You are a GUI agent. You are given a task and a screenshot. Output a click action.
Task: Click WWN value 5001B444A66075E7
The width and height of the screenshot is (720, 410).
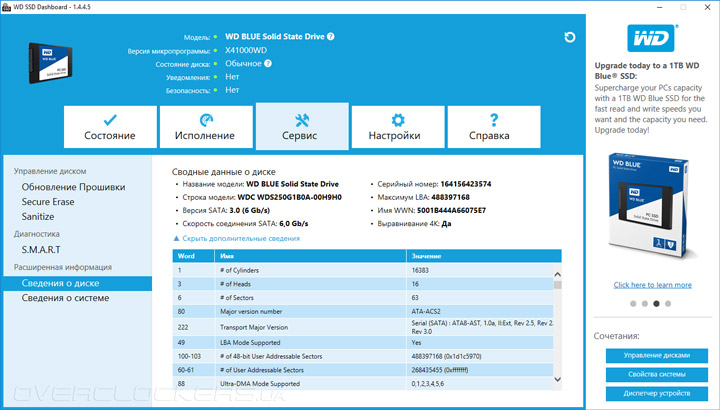[x=451, y=211]
